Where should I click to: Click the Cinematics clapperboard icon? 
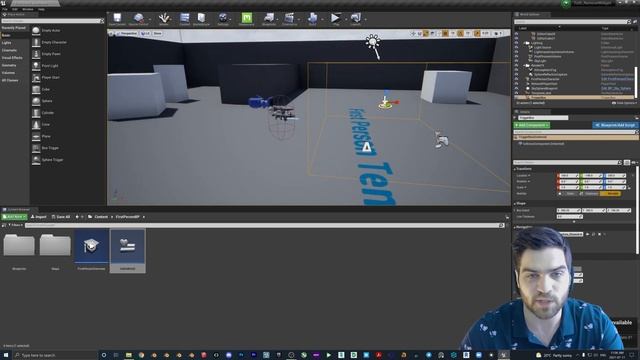[x=289, y=19]
